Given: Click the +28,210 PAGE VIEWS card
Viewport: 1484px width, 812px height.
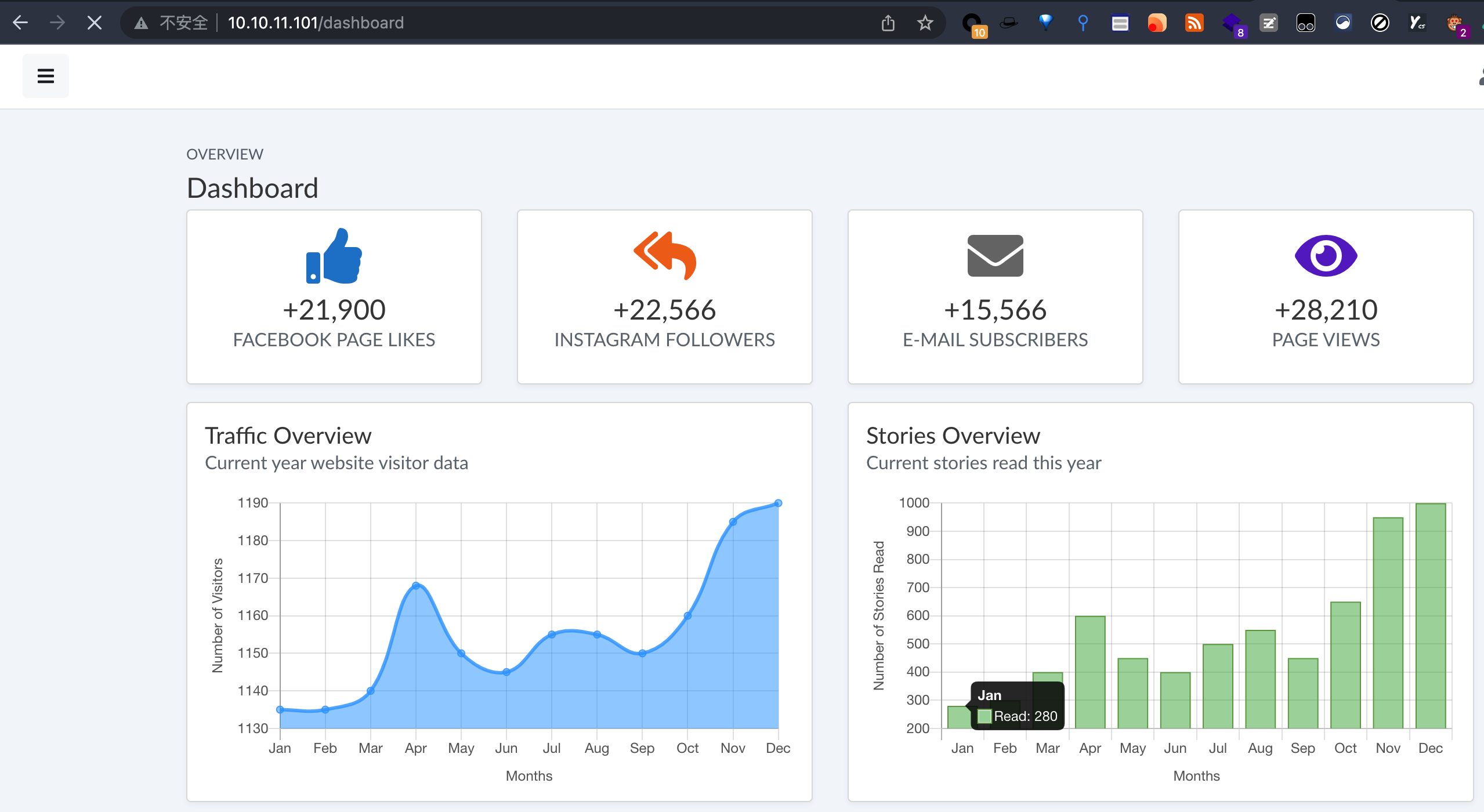Looking at the screenshot, I should pyautogui.click(x=1326, y=297).
